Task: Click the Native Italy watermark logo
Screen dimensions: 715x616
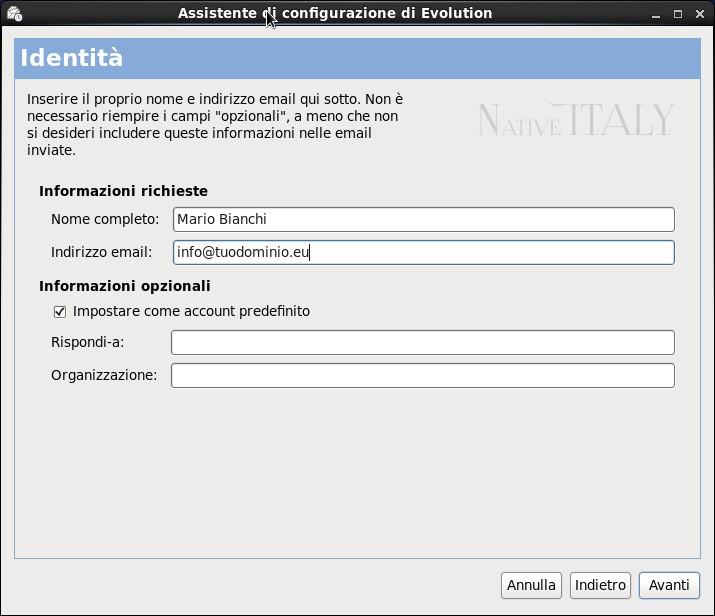Action: pos(575,119)
